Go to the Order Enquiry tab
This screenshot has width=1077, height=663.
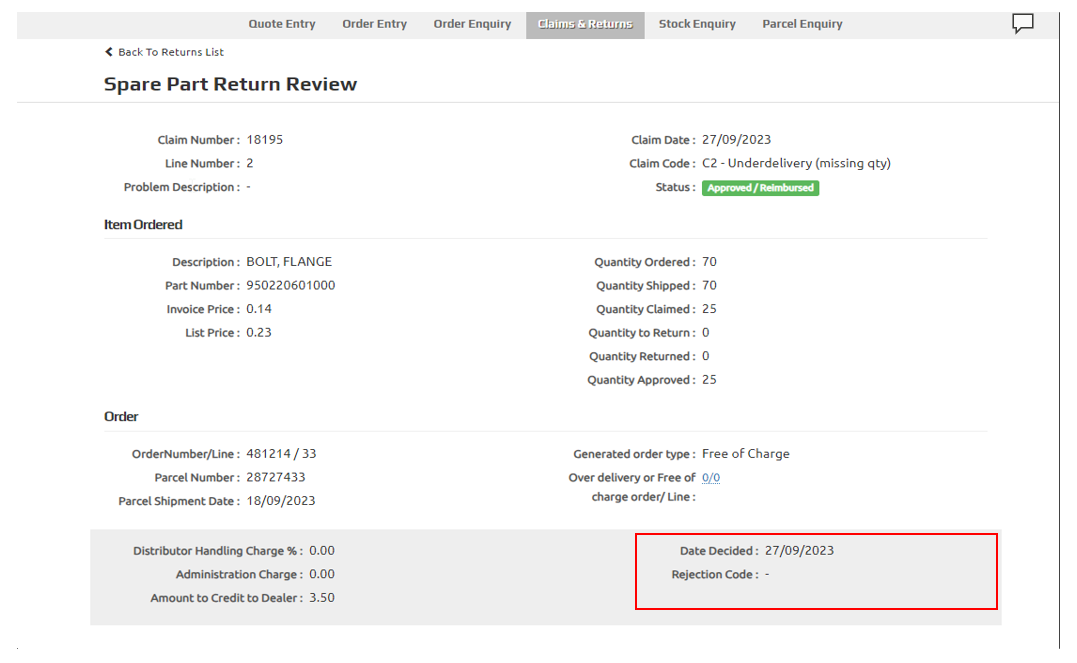click(x=472, y=24)
